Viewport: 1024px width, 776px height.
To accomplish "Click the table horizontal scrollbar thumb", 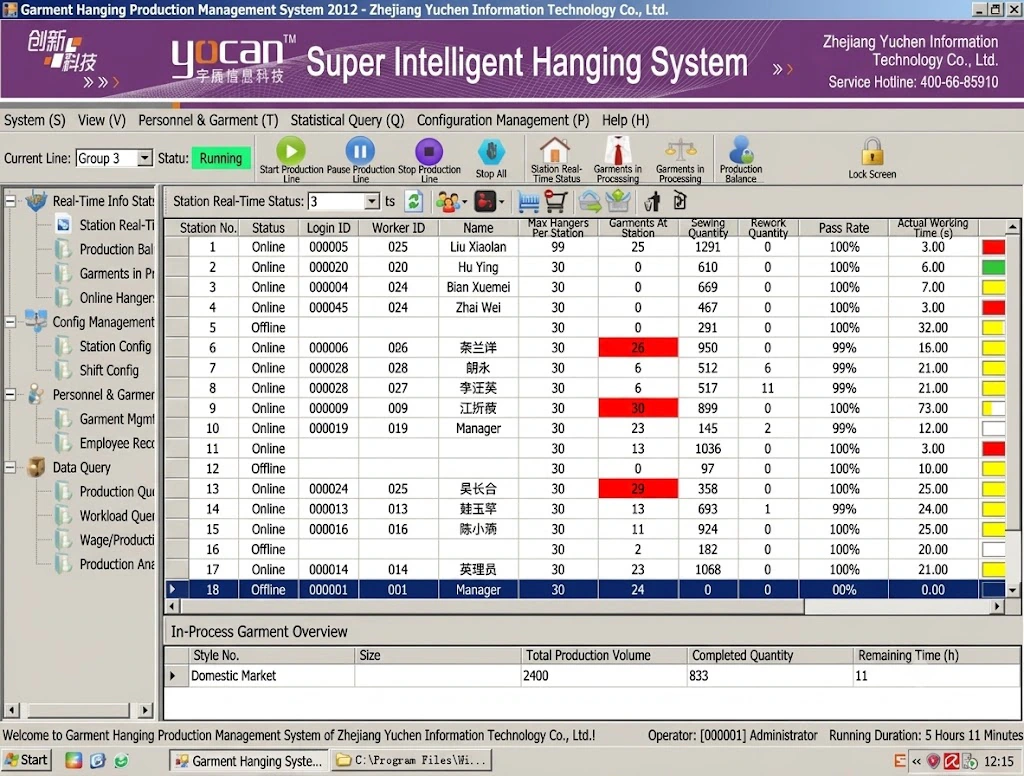I will tap(491, 606).
